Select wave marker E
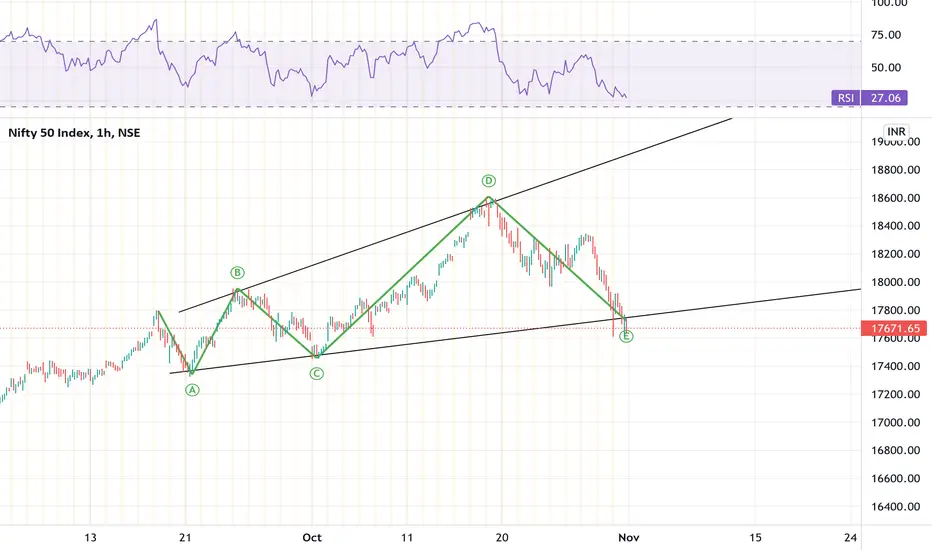Image resolution: width=932 pixels, height=550 pixels. coord(626,337)
